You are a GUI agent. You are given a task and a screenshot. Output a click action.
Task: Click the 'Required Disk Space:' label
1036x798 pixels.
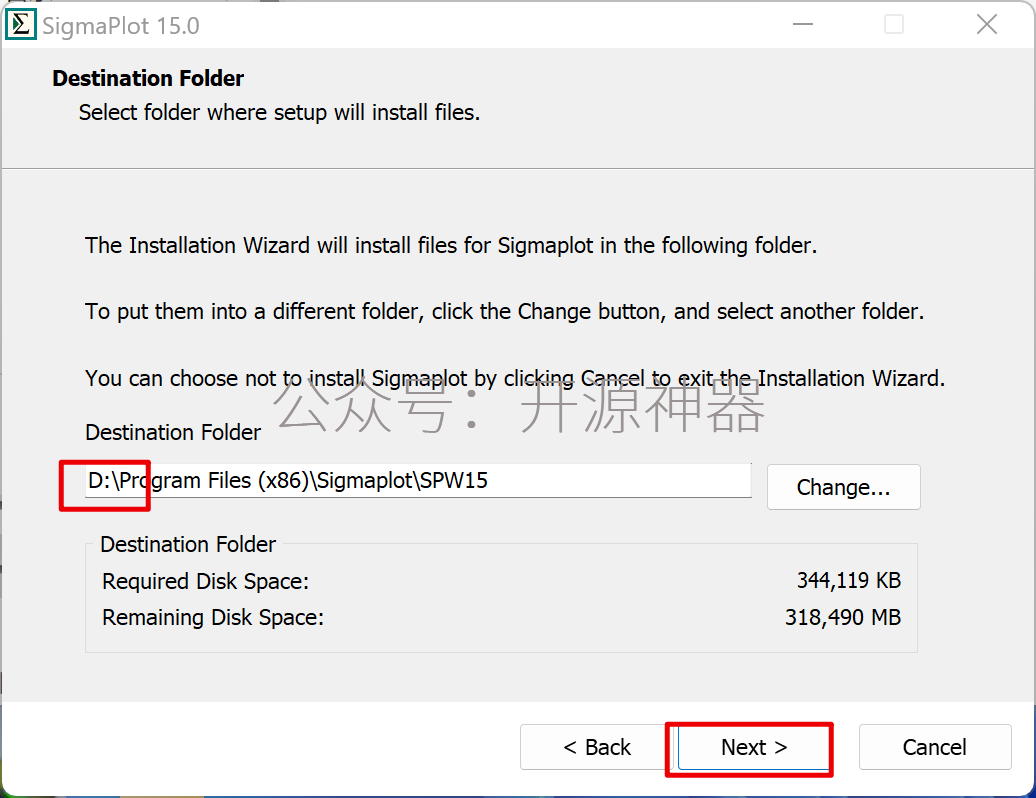tap(205, 581)
